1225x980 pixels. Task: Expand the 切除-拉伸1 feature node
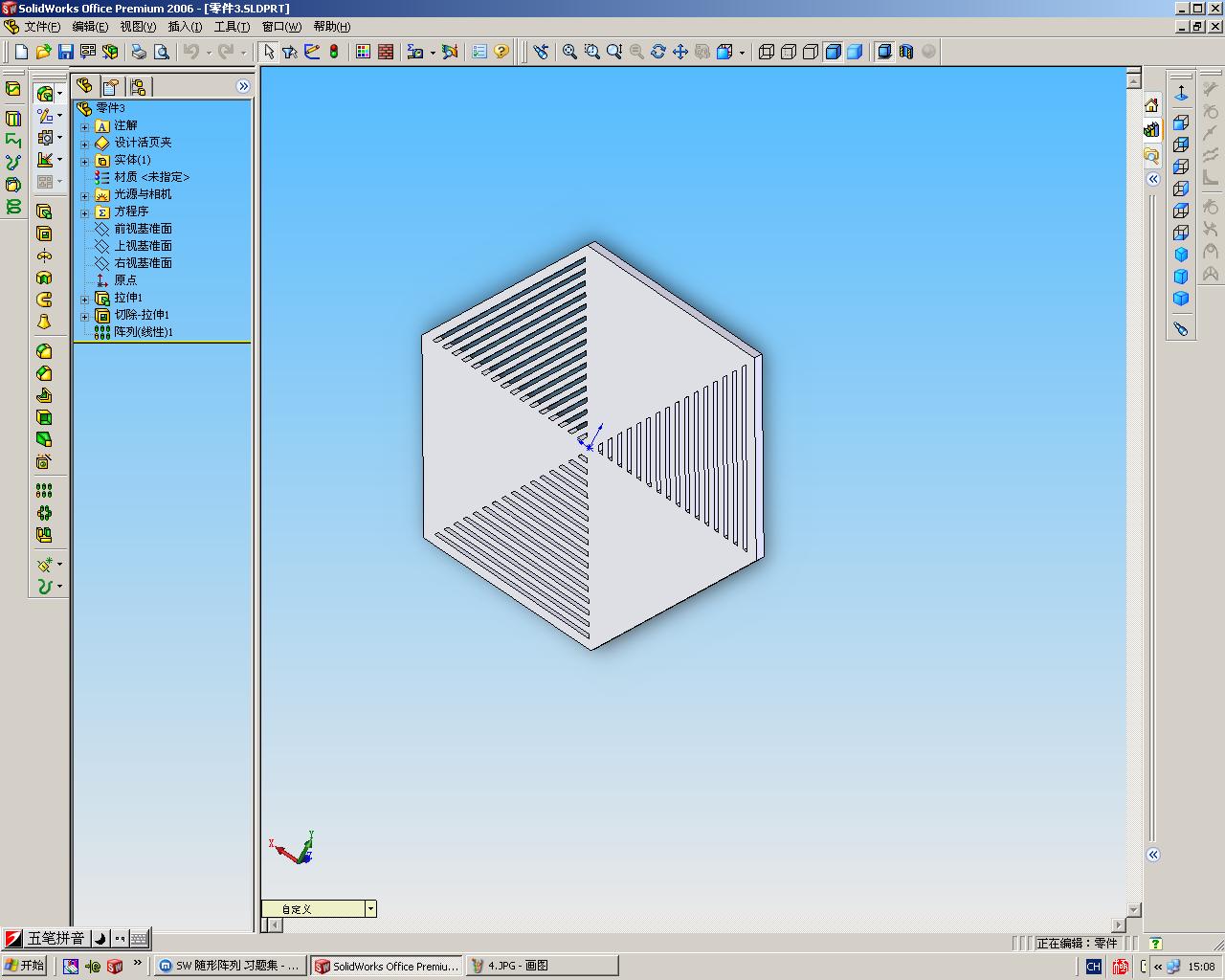pyautogui.click(x=84, y=316)
